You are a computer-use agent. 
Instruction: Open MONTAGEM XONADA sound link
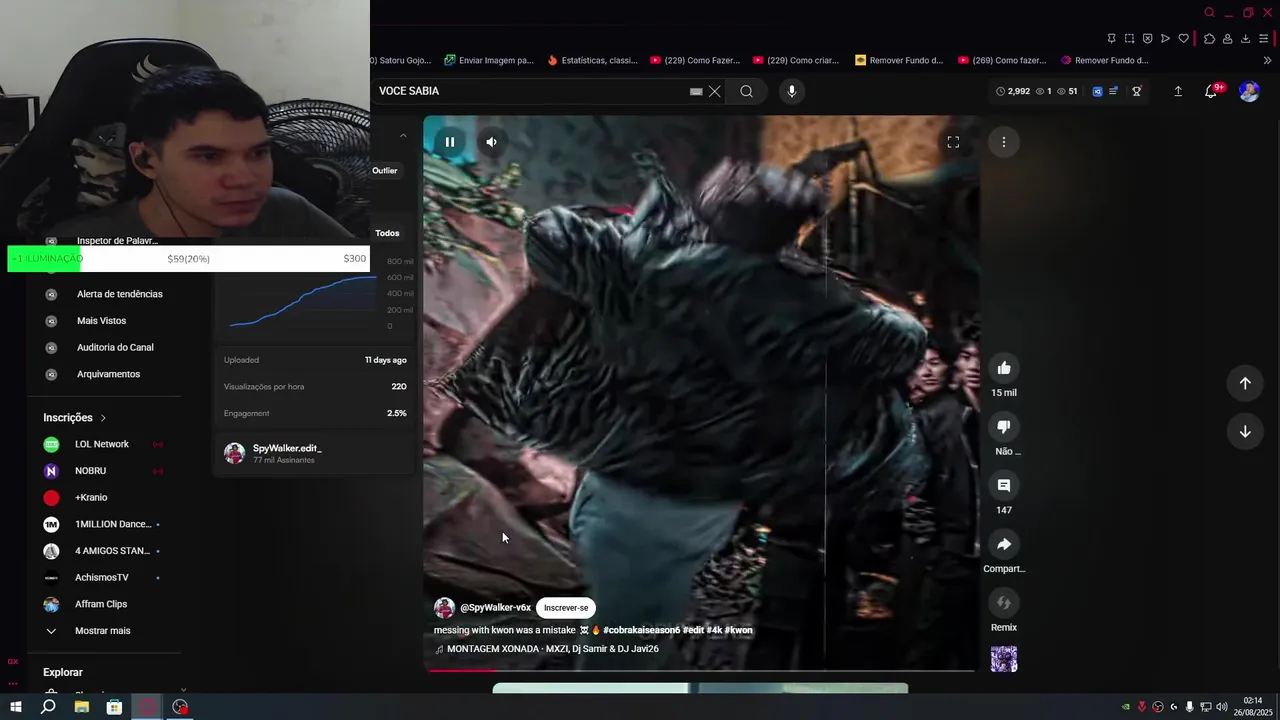pyautogui.click(x=552, y=649)
